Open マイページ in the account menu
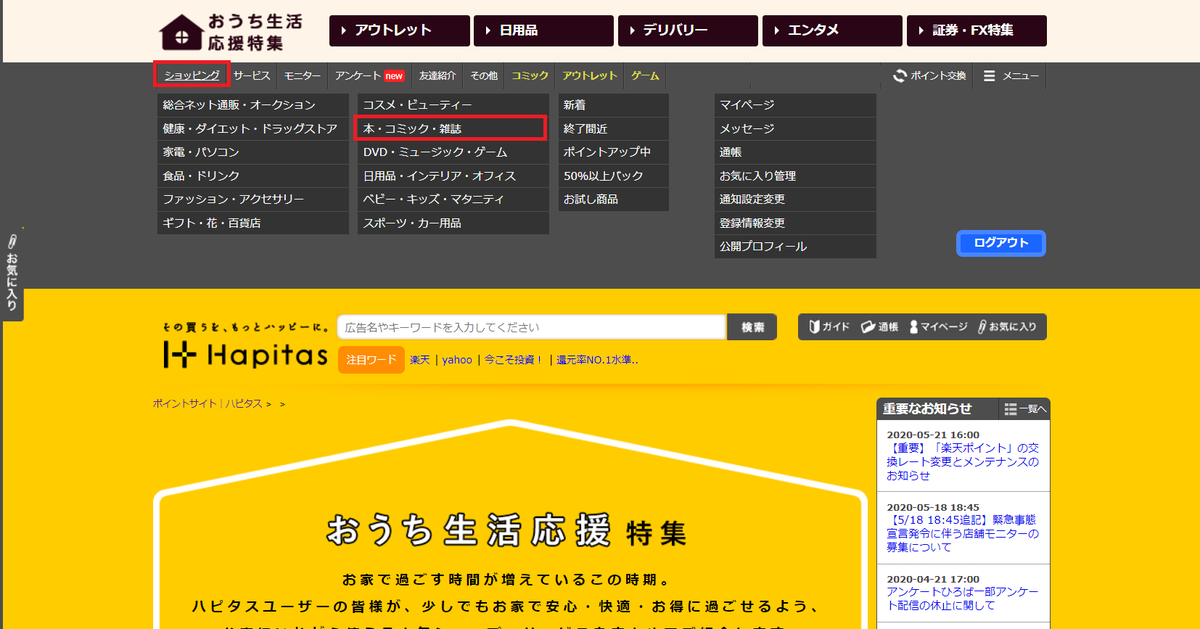The width and height of the screenshot is (1200, 629). pos(795,105)
